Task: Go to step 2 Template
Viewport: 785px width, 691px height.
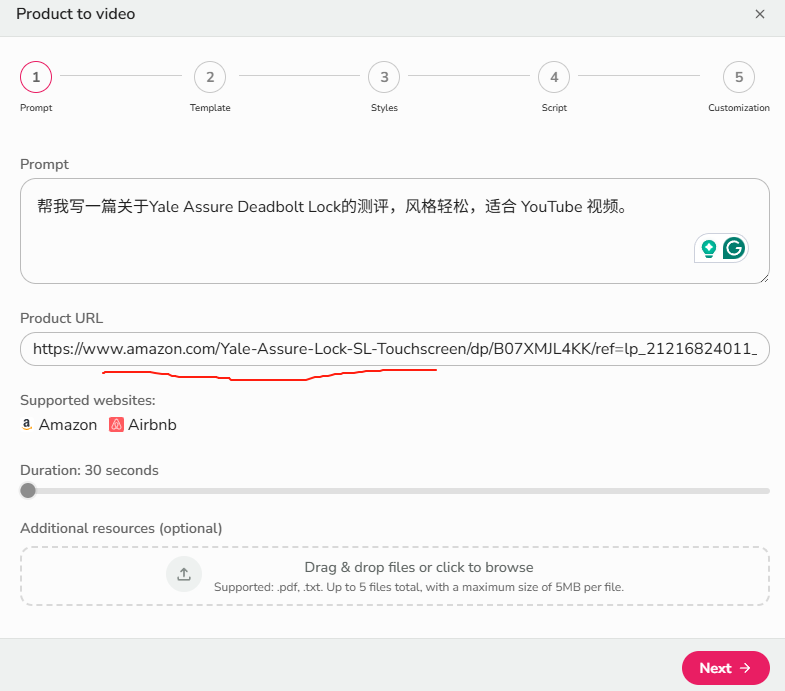Action: point(210,77)
